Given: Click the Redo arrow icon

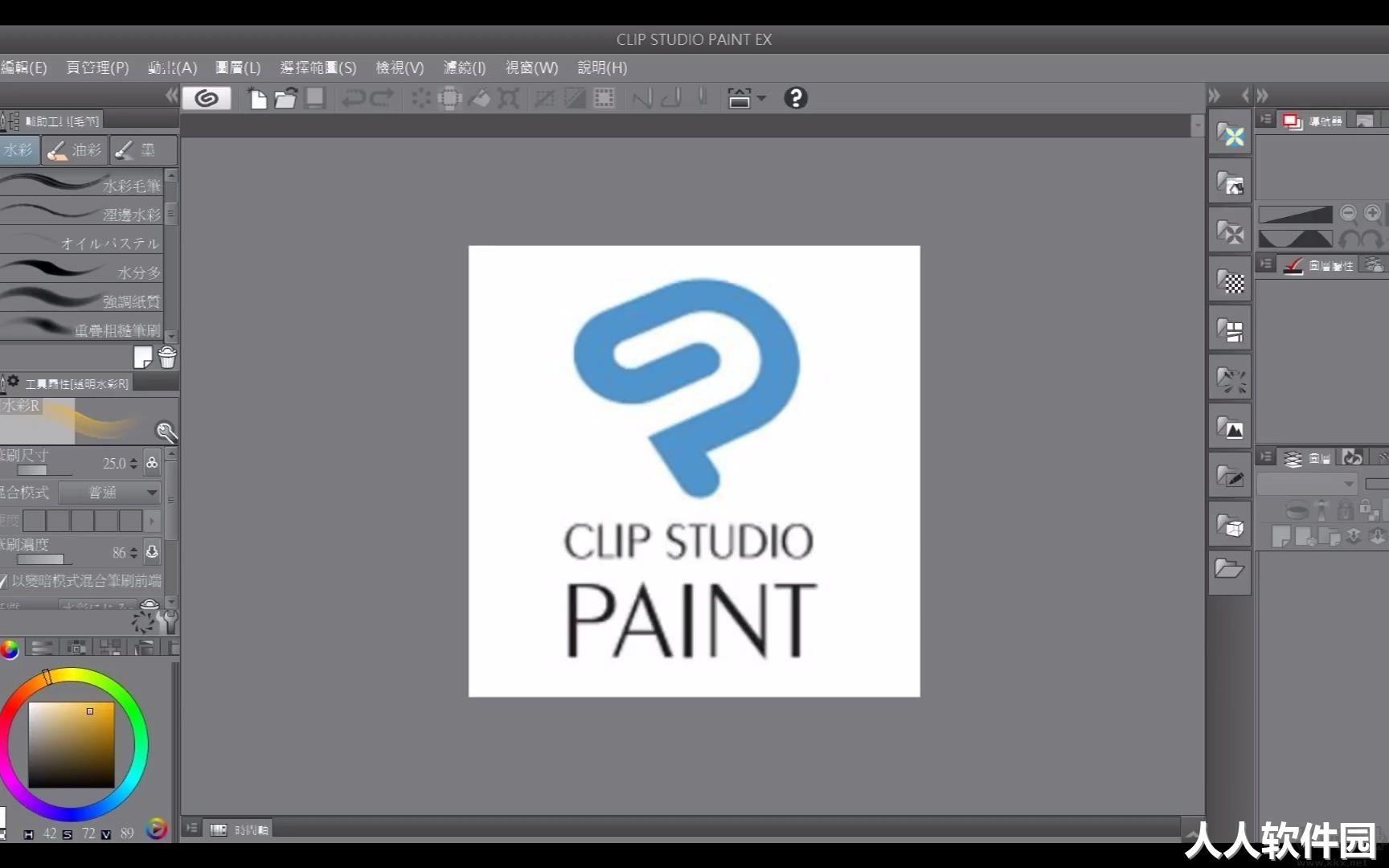Looking at the screenshot, I should 382,98.
